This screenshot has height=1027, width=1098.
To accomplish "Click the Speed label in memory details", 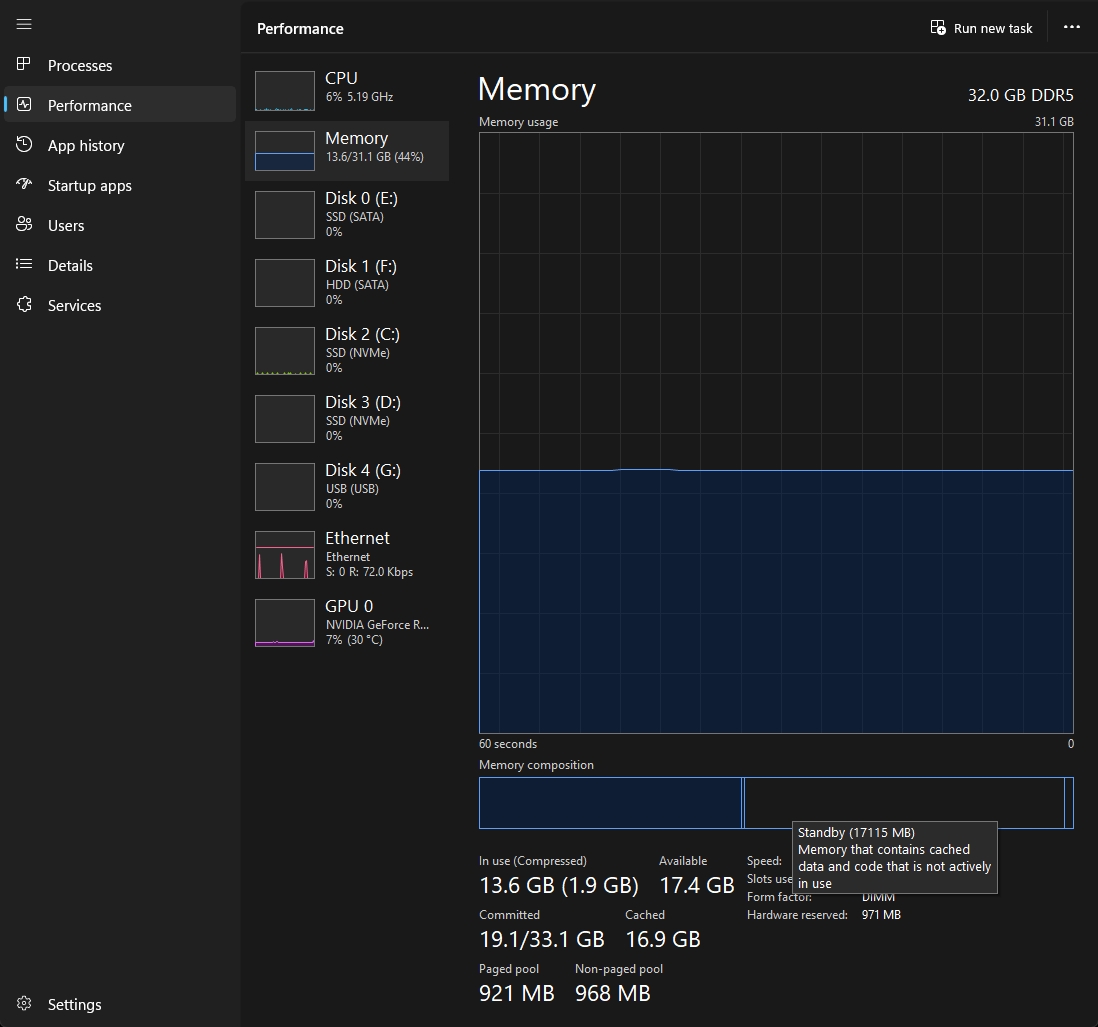I will [x=764, y=861].
